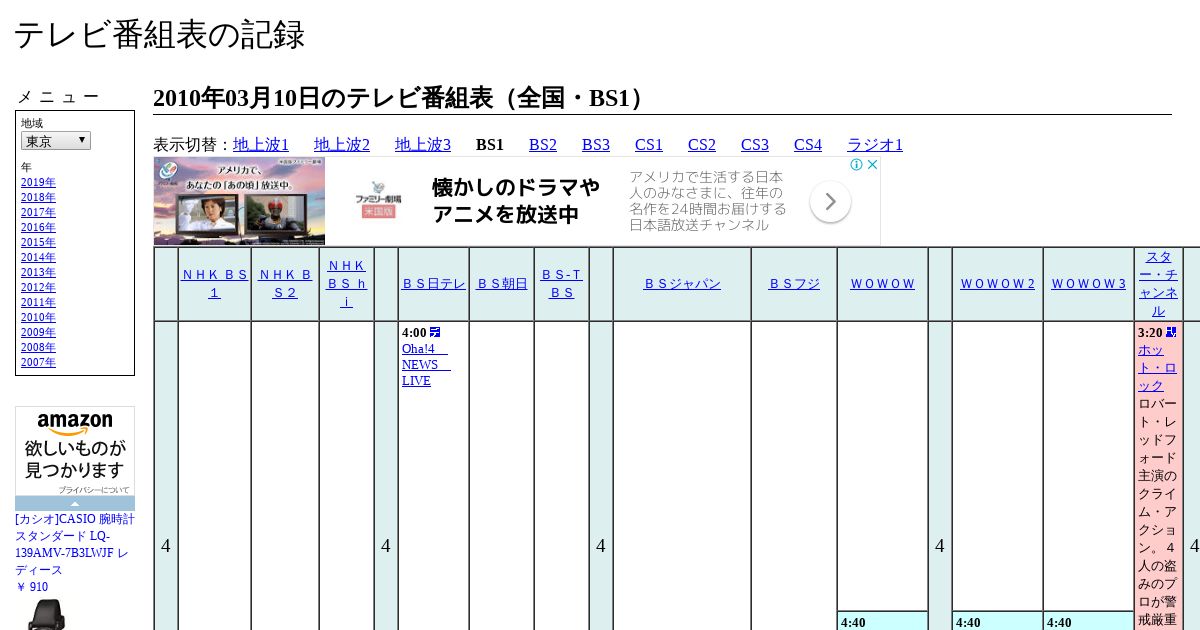Switch to ラジオ1 listing
The width and height of the screenshot is (1200, 630).
pos(875,145)
